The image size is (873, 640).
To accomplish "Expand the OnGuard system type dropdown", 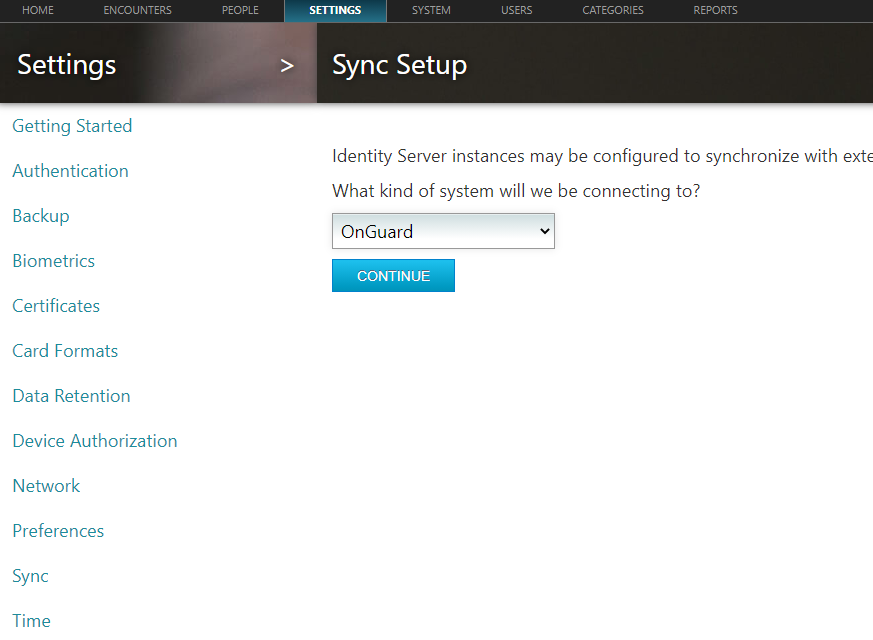I will pos(443,231).
